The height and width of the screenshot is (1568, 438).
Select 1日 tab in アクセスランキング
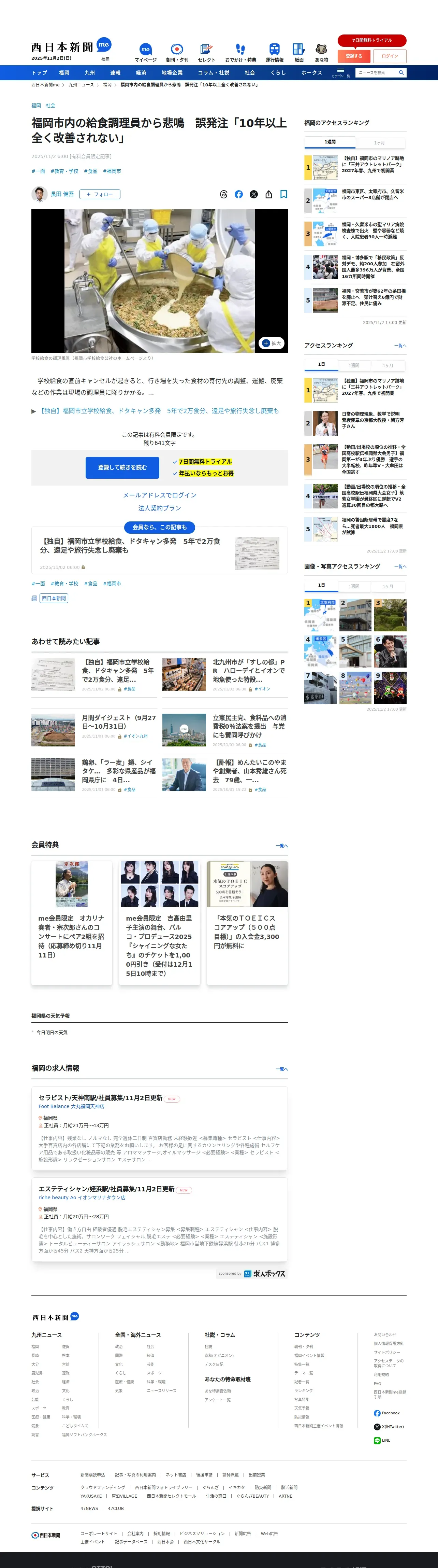321,365
